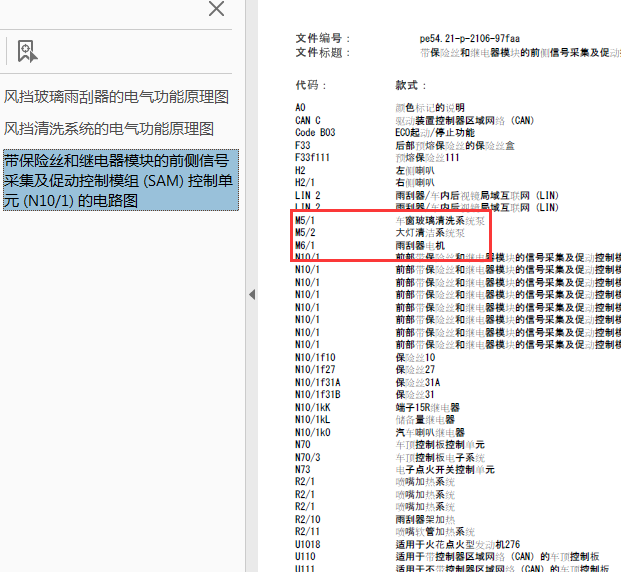Open bookmark 风挡玻璃雨刮器的电气功能原理图
Viewport: 621px width, 572px height.
116,97
